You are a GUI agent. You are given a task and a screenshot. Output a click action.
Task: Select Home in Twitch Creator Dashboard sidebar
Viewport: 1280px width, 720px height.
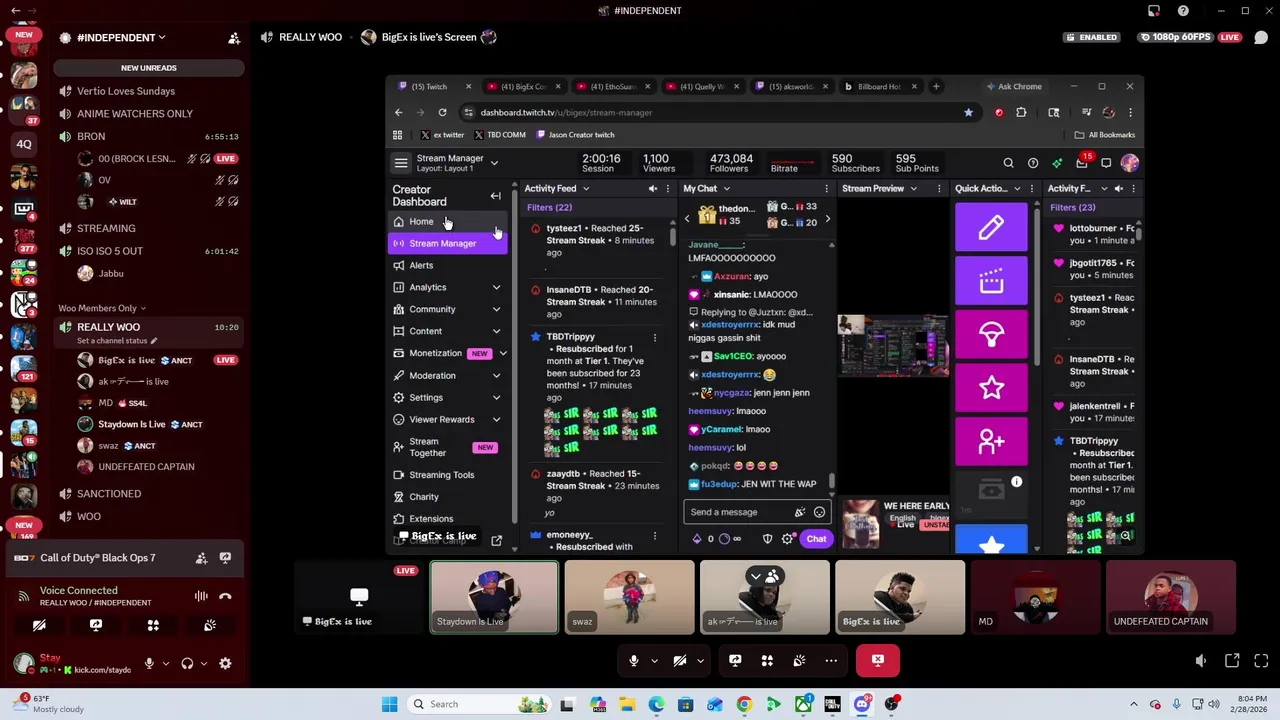(x=448, y=221)
